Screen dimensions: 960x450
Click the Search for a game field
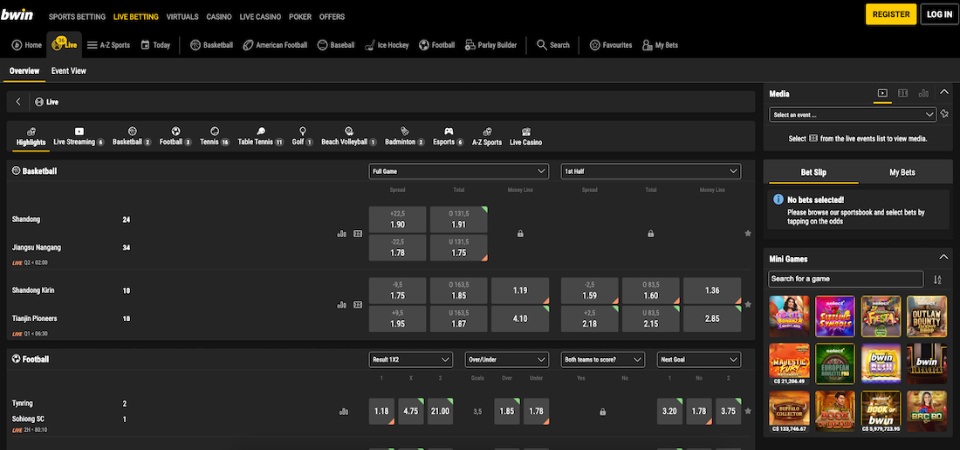click(846, 279)
